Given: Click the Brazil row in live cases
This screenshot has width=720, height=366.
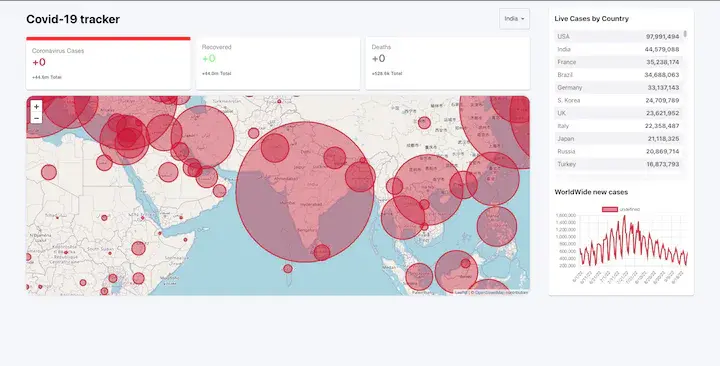Looking at the screenshot, I should pyautogui.click(x=619, y=75).
